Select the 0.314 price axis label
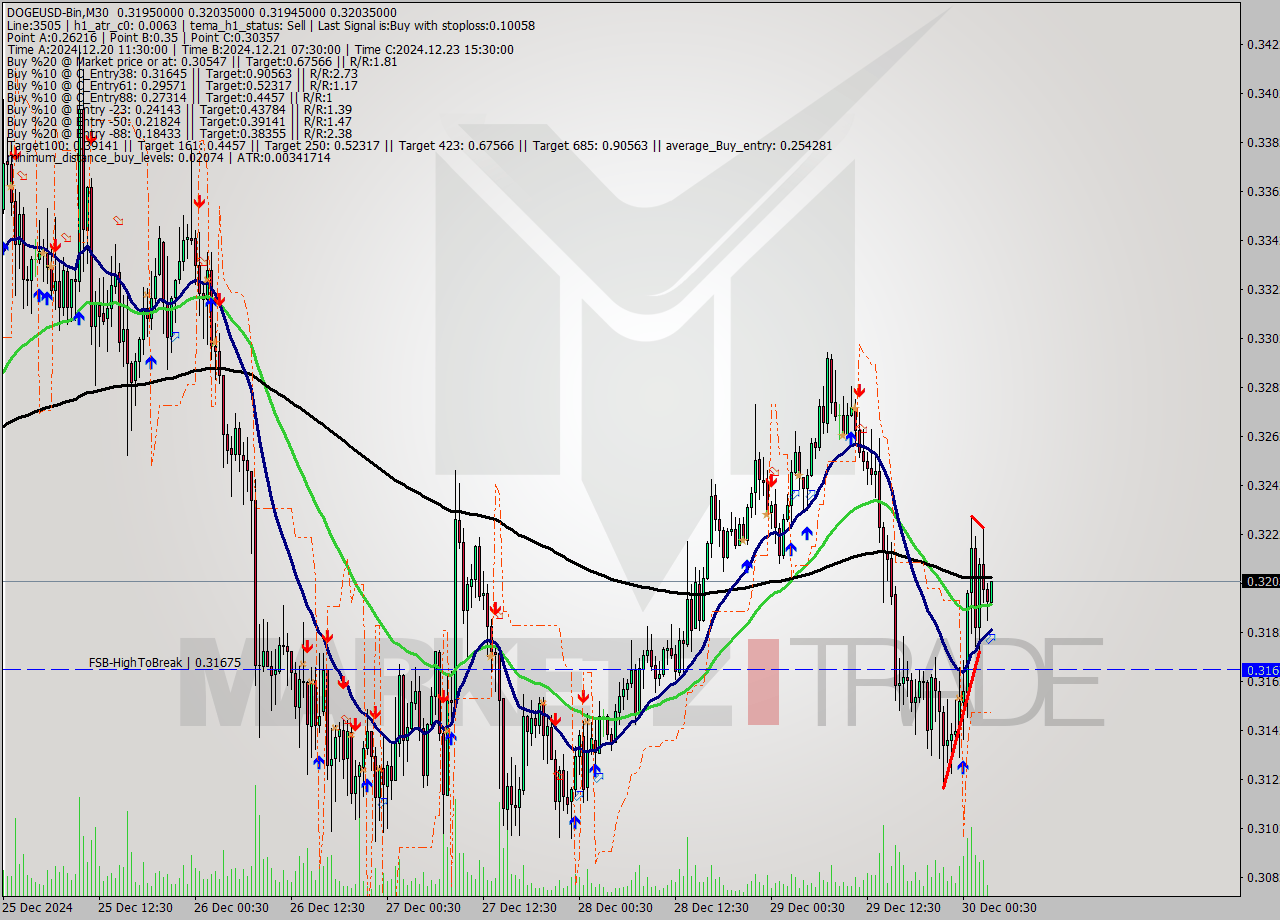The width and height of the screenshot is (1280, 920). pos(1262,730)
